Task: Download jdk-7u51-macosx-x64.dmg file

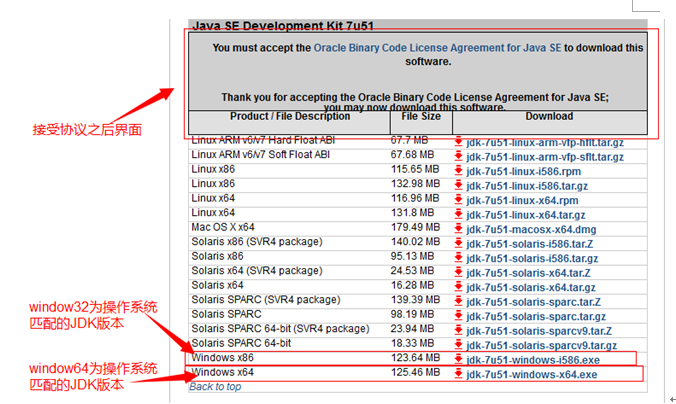Action: pos(531,230)
